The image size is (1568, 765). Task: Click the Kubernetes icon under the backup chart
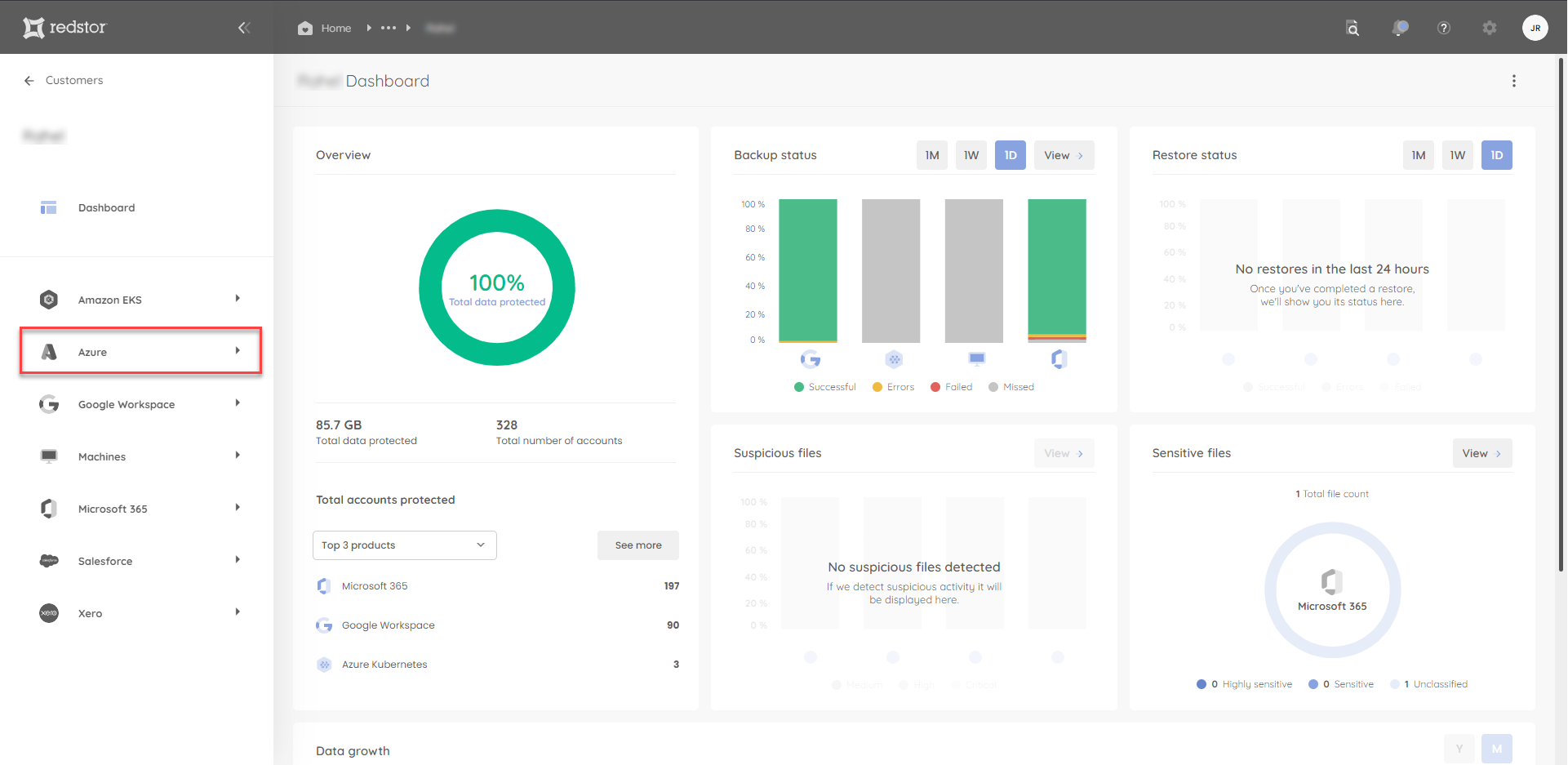click(x=894, y=359)
